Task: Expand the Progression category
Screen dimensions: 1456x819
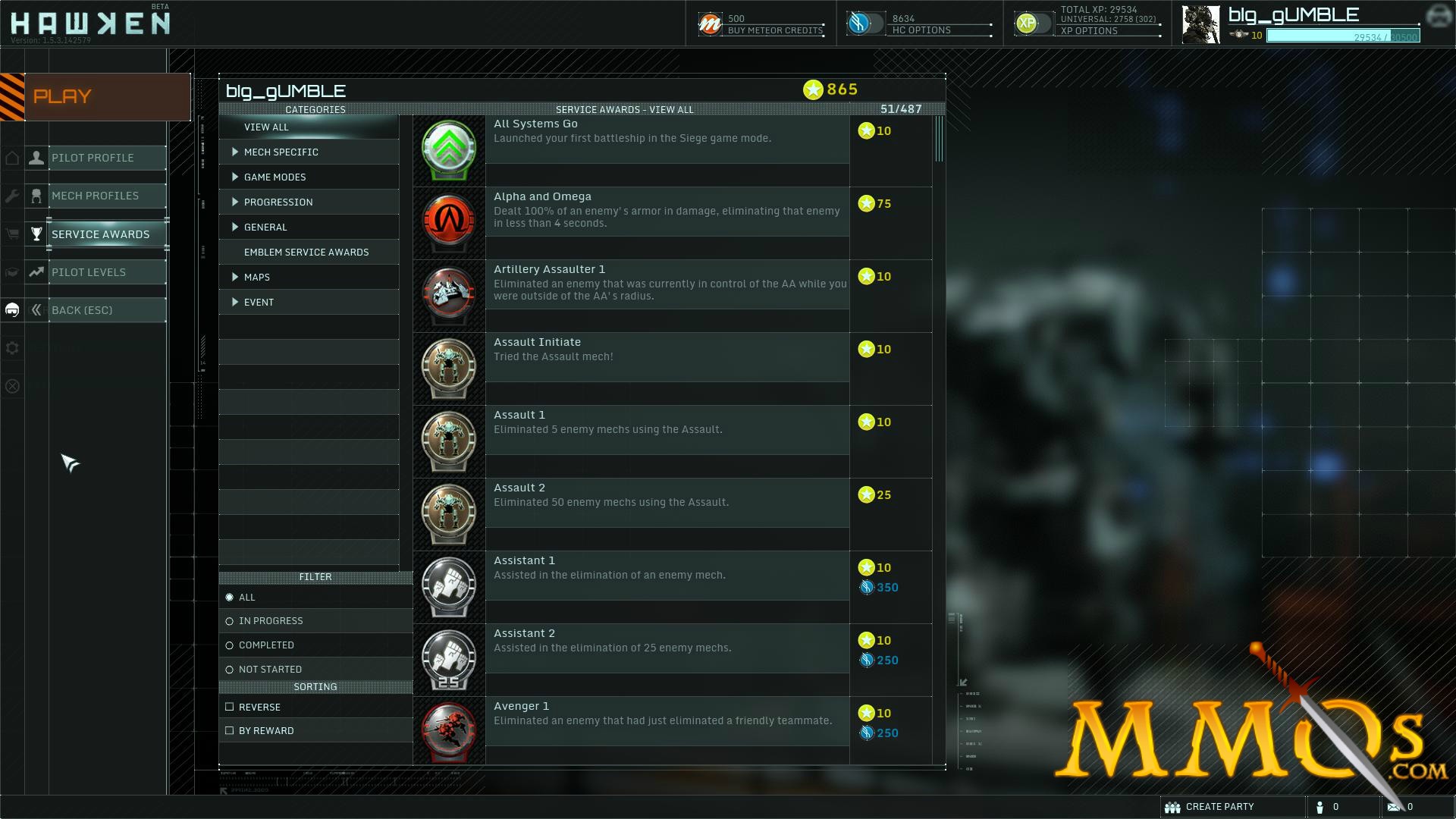Action: coord(309,202)
